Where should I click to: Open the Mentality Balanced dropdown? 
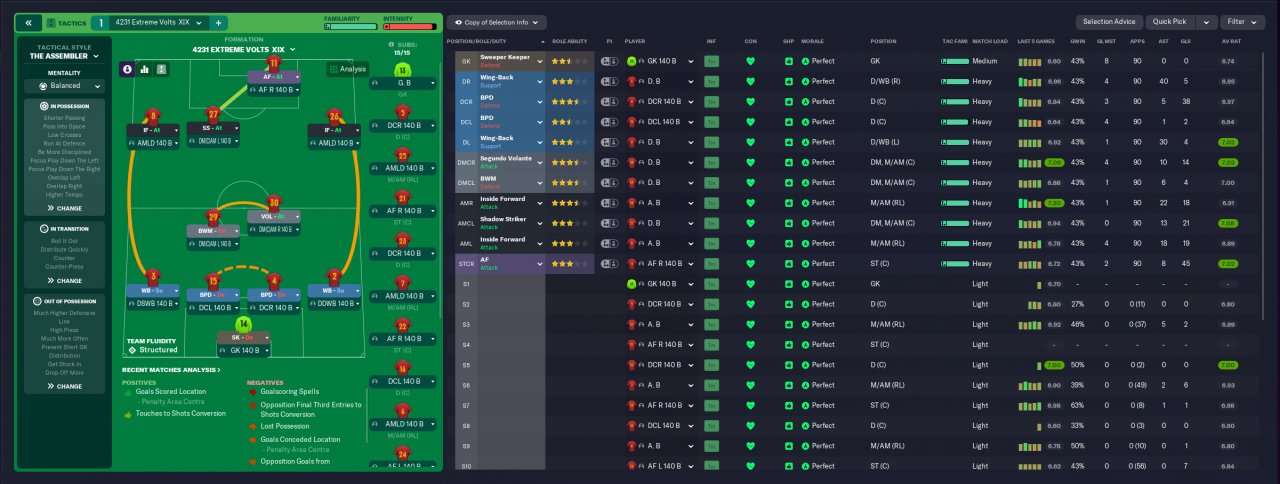(65, 86)
